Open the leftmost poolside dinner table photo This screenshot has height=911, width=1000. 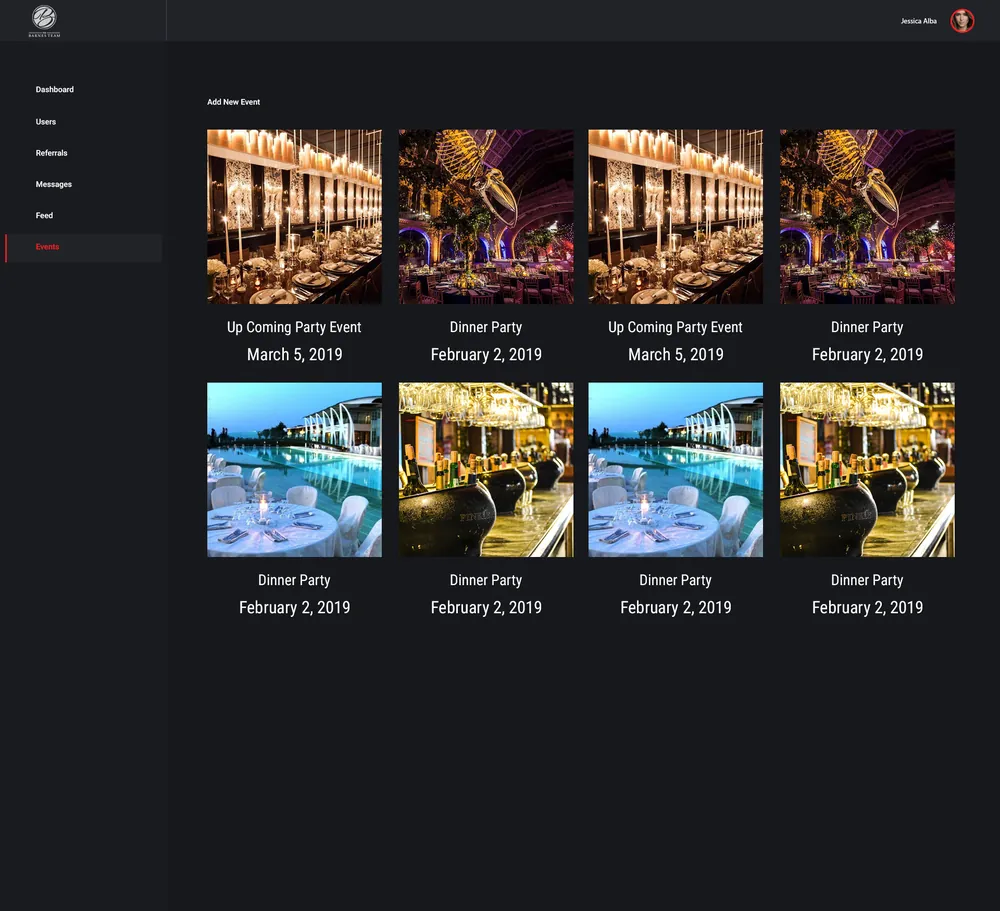pos(295,470)
